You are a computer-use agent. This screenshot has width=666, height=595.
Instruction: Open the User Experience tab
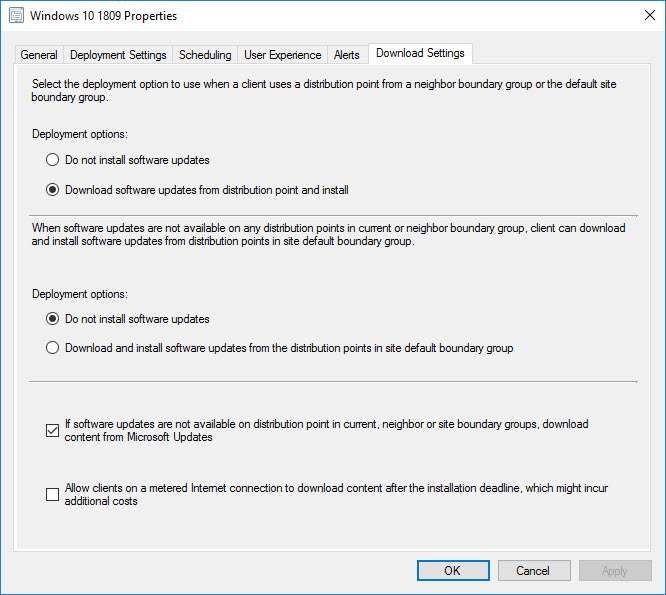[283, 55]
